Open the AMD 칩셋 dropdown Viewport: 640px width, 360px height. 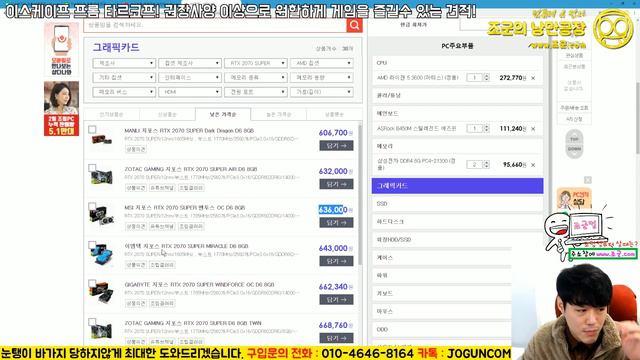click(x=322, y=63)
